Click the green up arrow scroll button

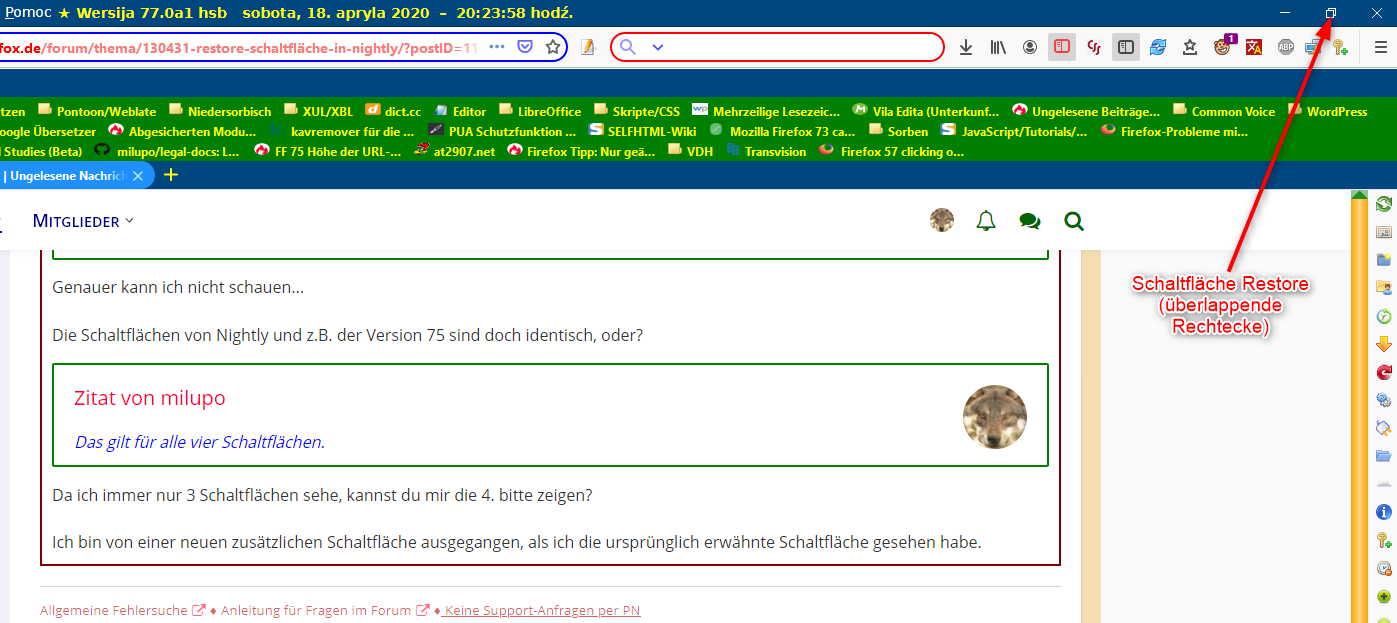1360,194
